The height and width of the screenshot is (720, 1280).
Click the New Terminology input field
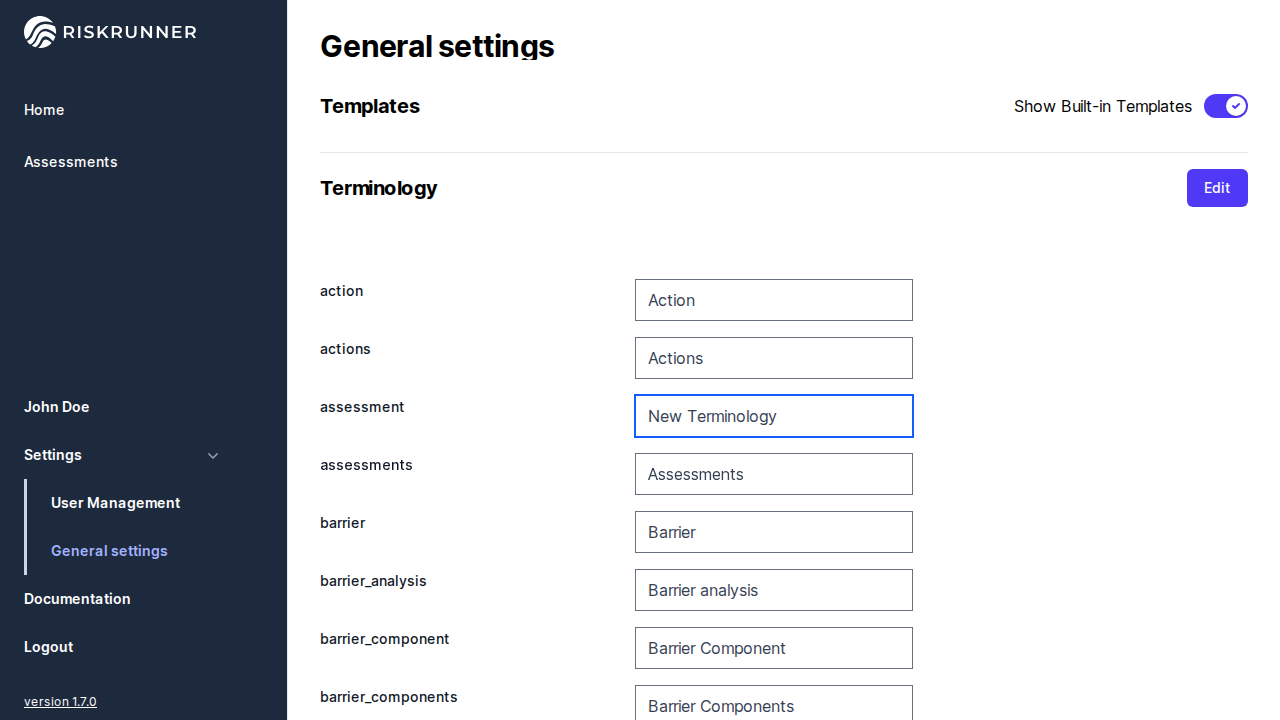coord(773,416)
